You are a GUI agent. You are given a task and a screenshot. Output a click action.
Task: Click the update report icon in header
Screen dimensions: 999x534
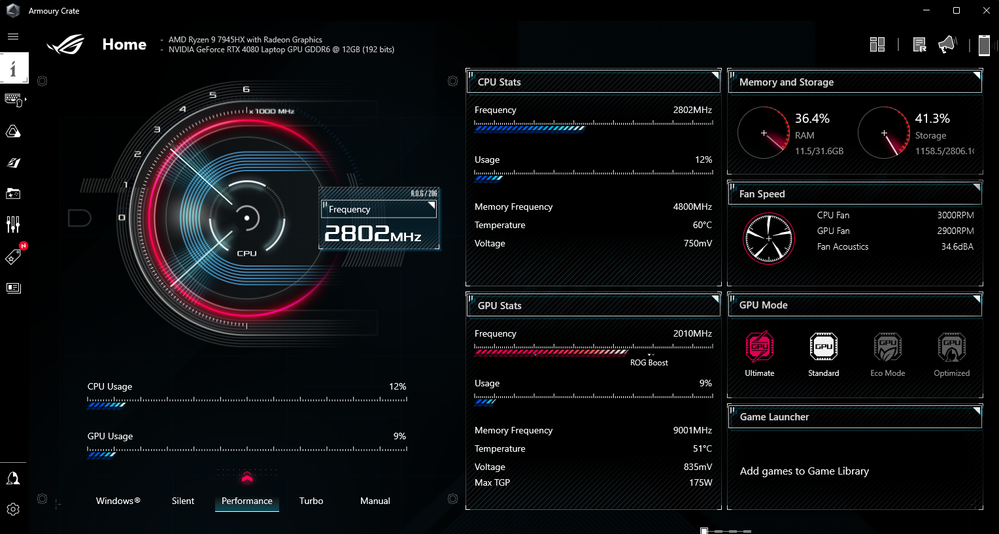tap(919, 45)
